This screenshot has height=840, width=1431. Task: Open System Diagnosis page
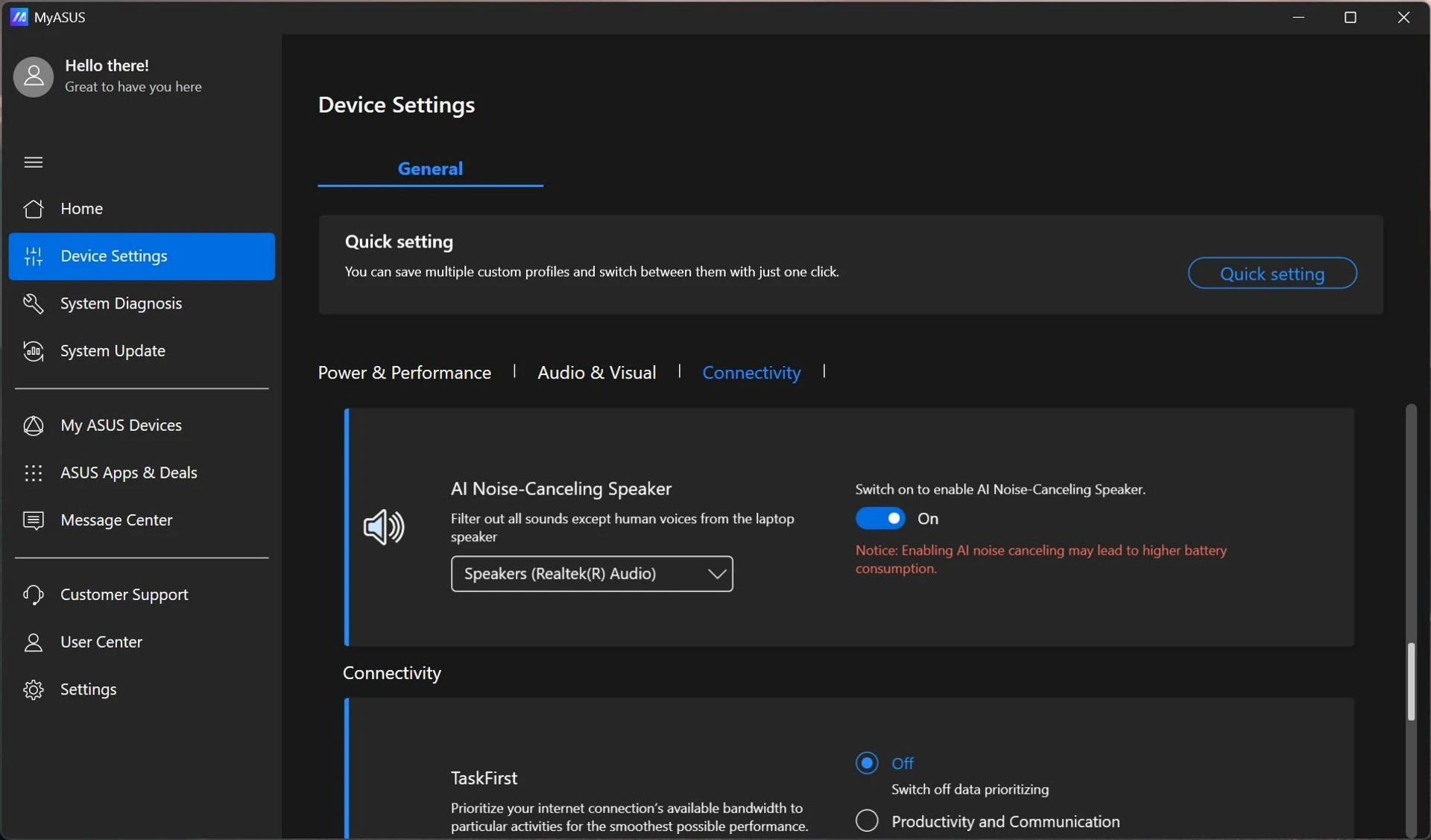point(142,303)
